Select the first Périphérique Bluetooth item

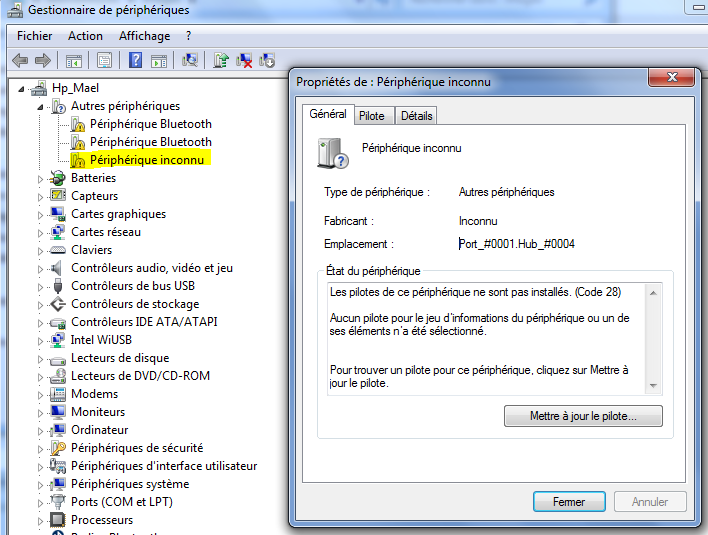coord(150,124)
